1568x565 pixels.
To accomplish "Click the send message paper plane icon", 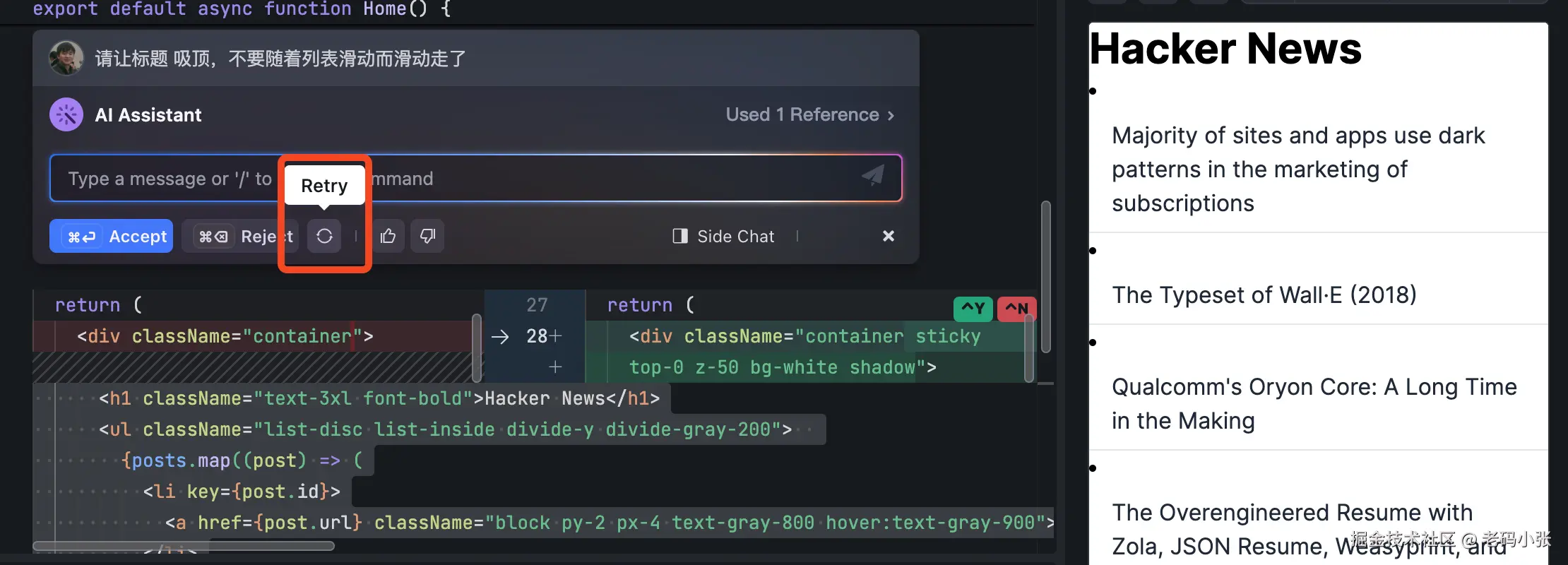I will click(873, 177).
